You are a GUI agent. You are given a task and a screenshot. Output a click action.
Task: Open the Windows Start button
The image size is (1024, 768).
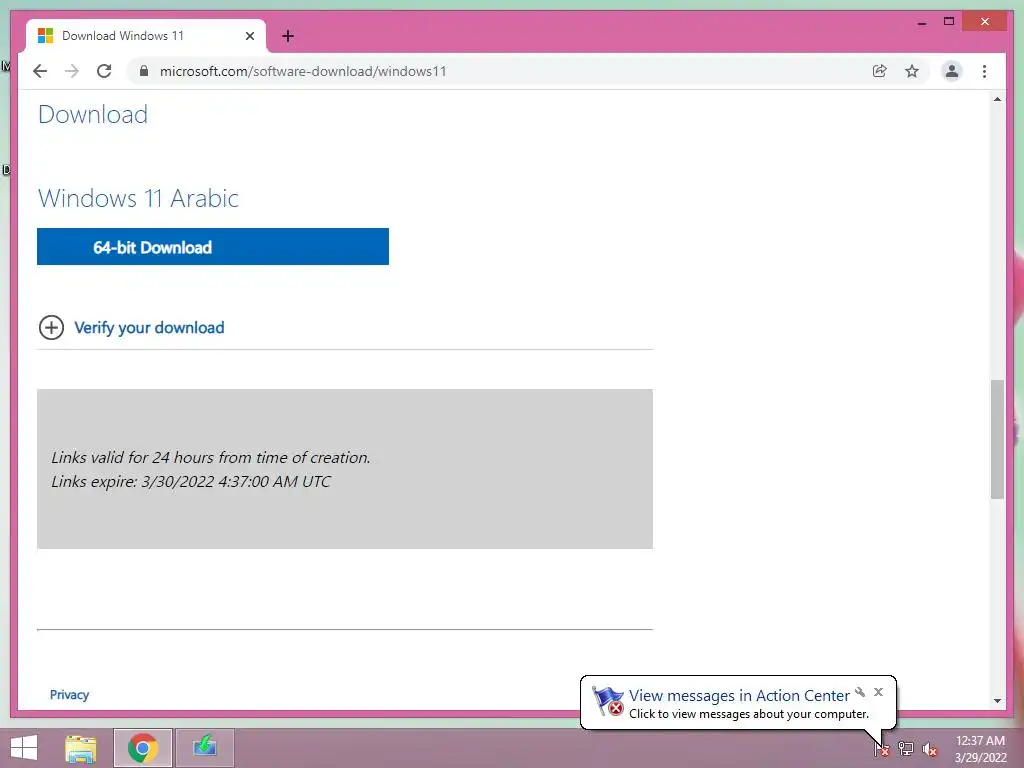tap(24, 748)
